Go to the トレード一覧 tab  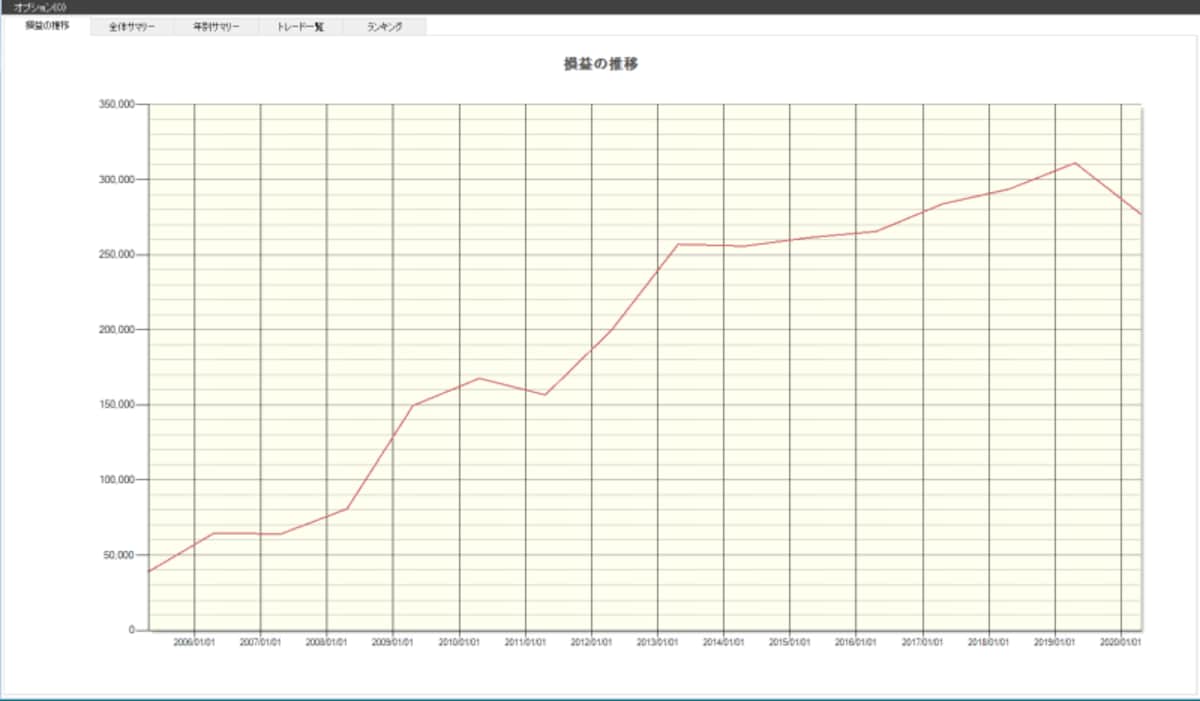[x=300, y=27]
